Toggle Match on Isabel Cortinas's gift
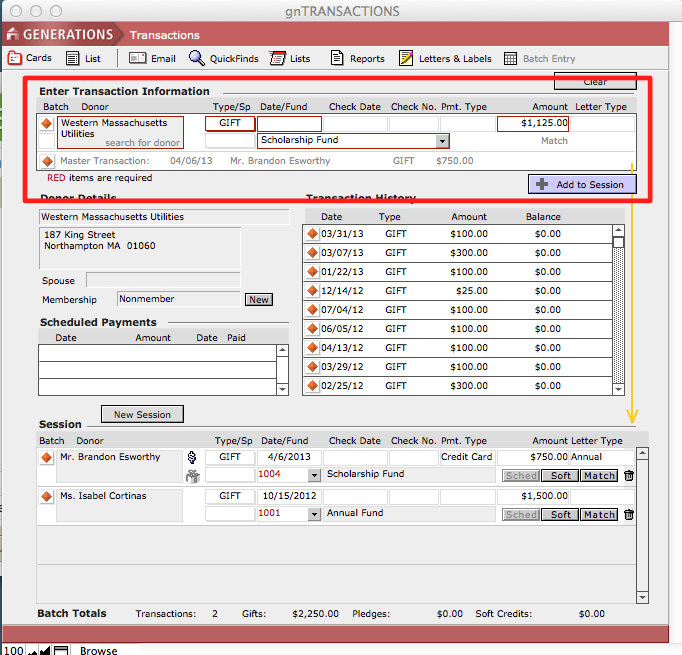Viewport: 682px width, 655px height. point(599,515)
